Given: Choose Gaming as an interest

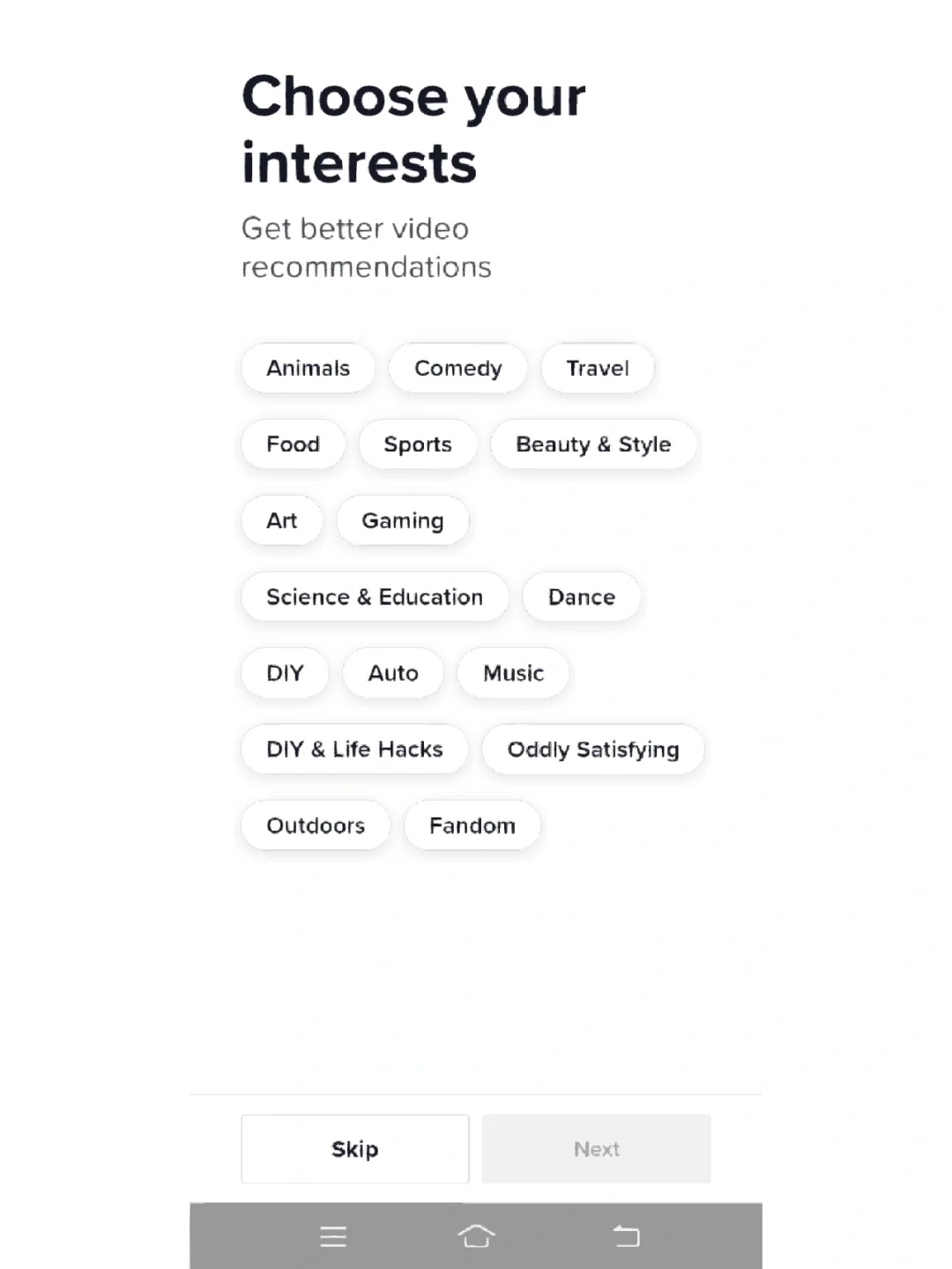Looking at the screenshot, I should click(402, 521).
